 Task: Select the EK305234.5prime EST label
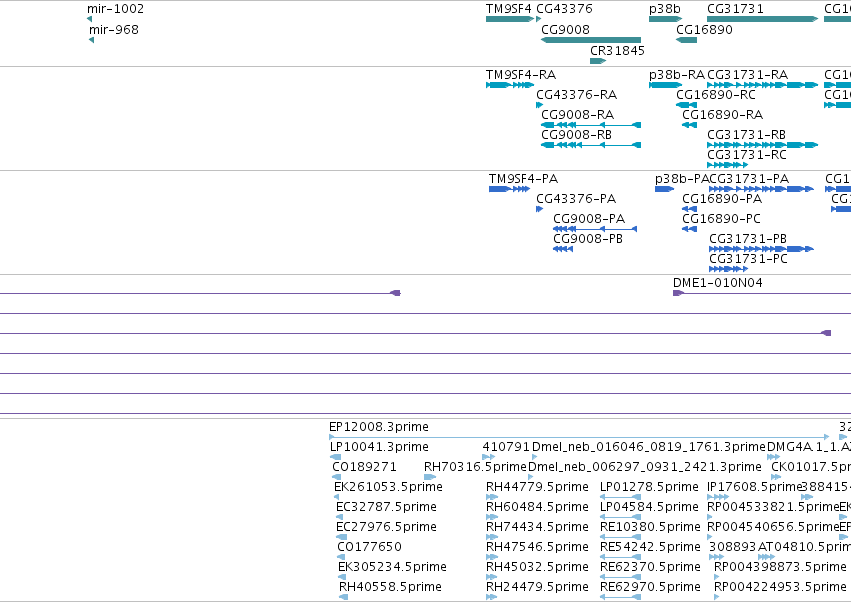(x=392, y=567)
